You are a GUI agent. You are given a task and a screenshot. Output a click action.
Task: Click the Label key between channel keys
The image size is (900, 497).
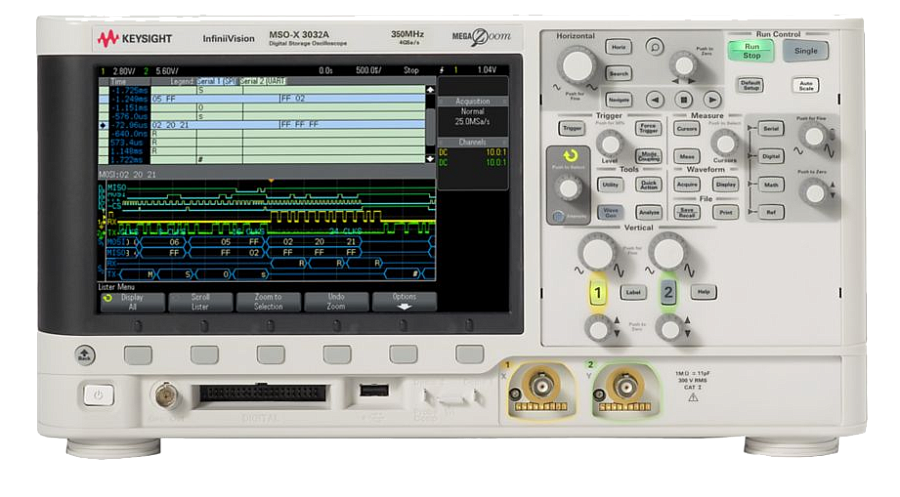(x=633, y=293)
